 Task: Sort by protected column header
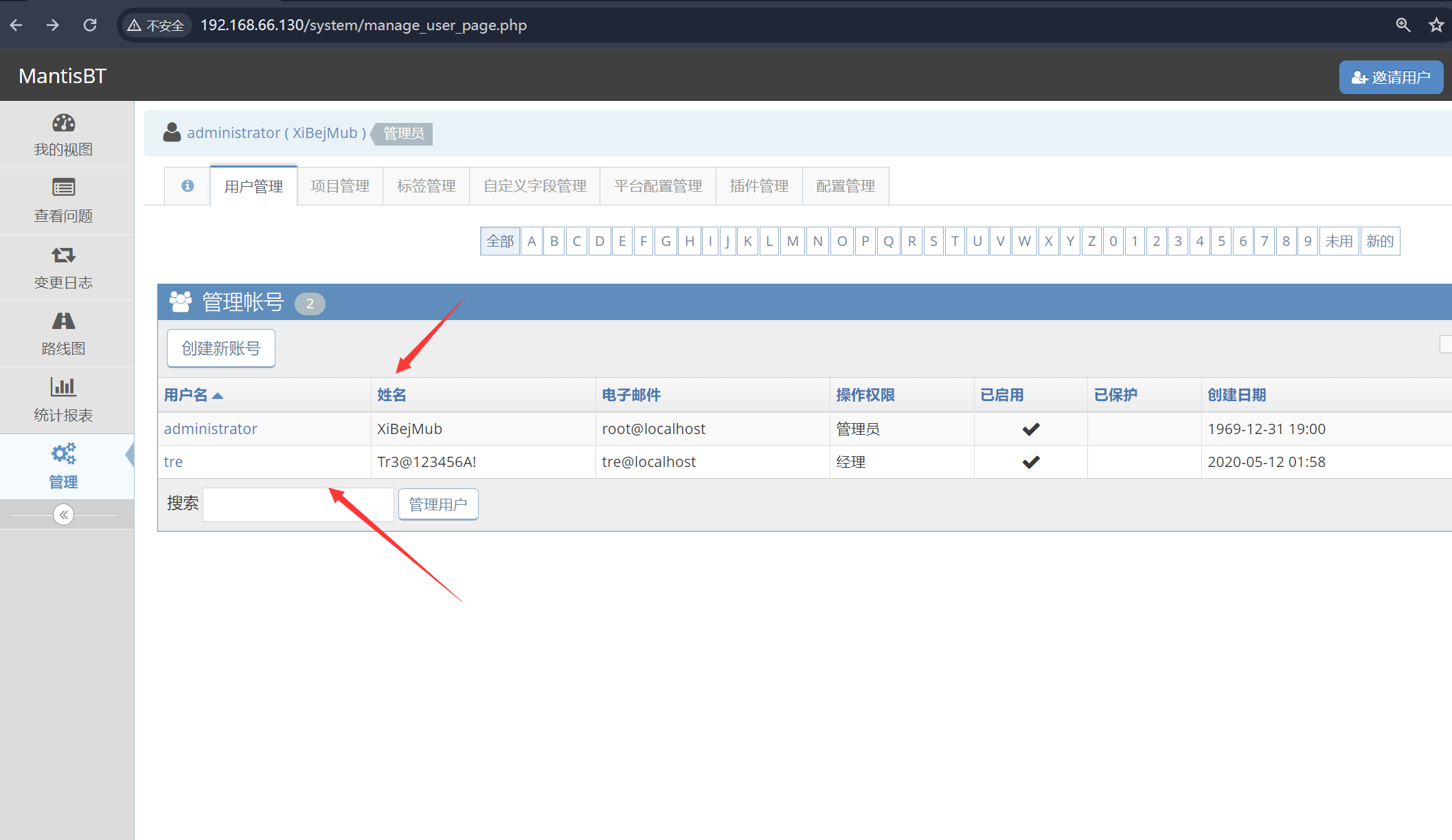(x=1115, y=395)
